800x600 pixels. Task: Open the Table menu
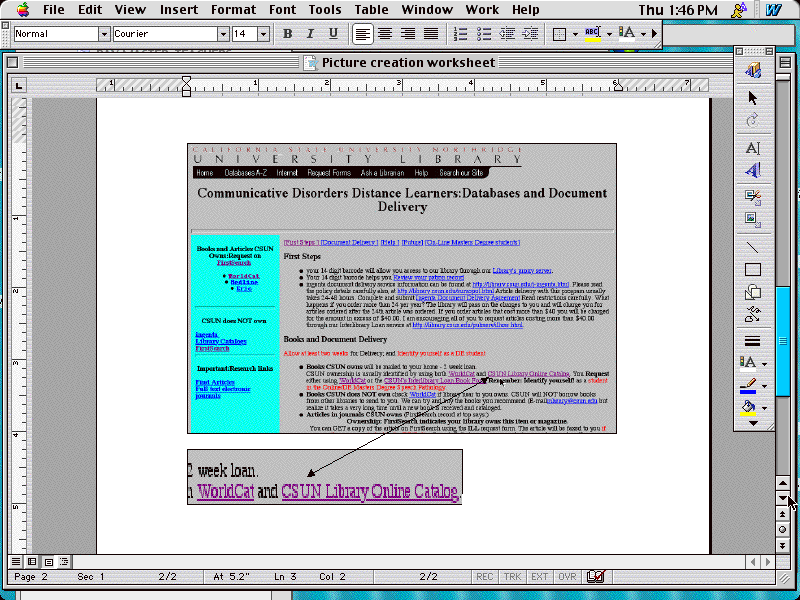371,10
